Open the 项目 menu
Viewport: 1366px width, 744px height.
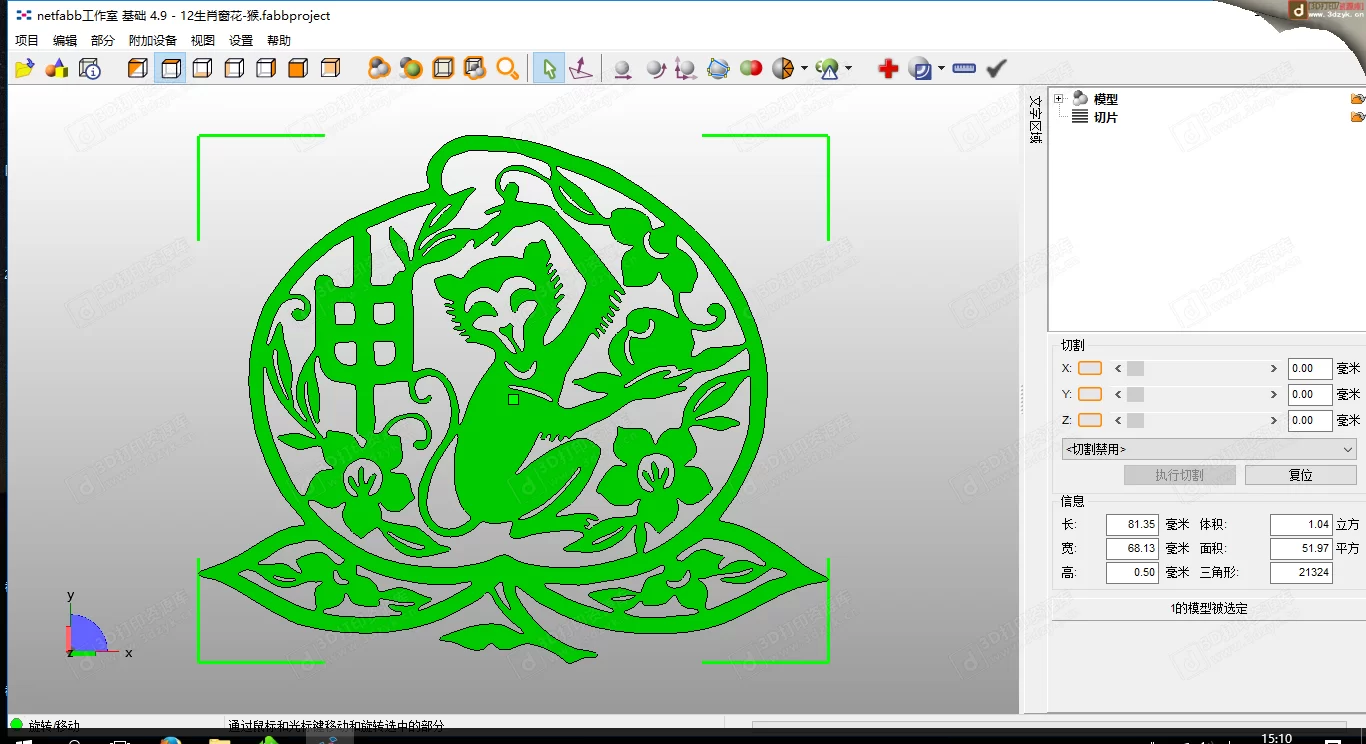click(x=27, y=41)
